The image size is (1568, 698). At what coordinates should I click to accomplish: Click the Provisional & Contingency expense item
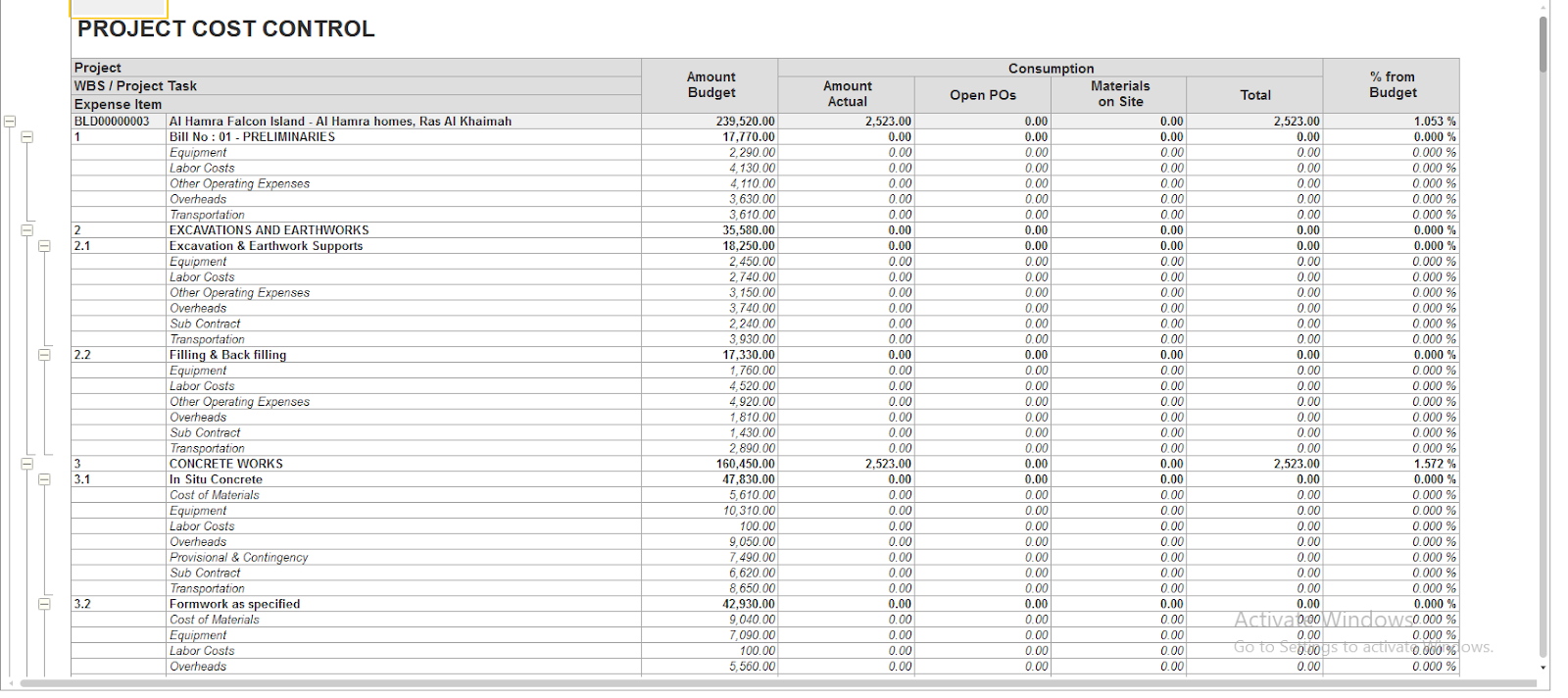click(x=239, y=557)
